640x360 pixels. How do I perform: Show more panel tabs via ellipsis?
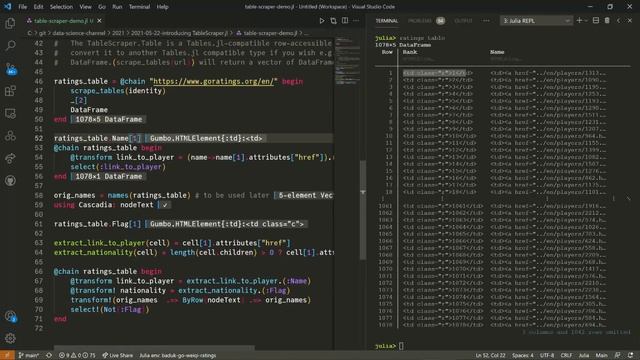click(486, 20)
